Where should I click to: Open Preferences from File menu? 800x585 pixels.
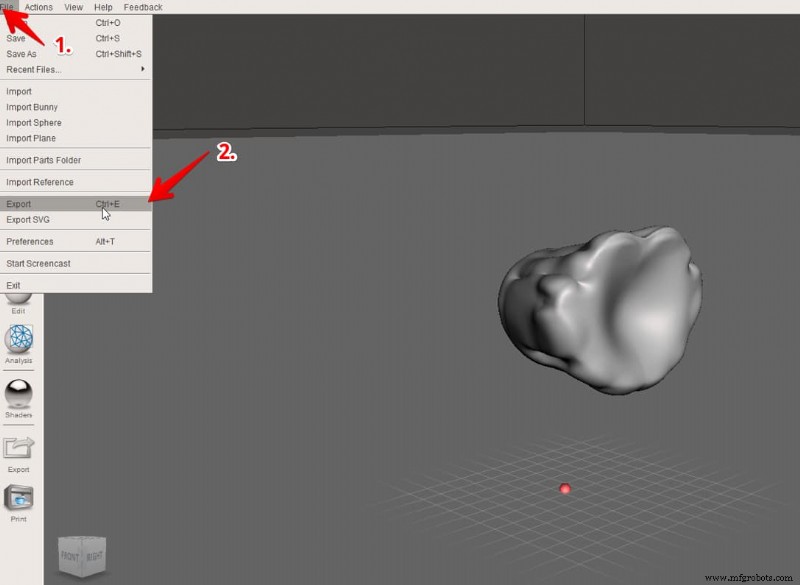click(x=76, y=242)
